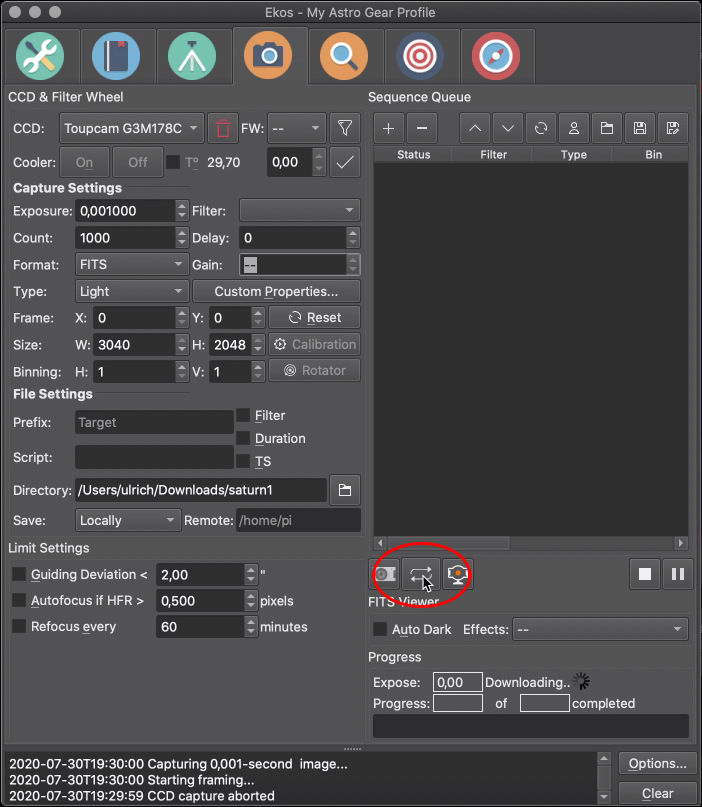Start looping framing with arrows icon
Viewport: 702px width, 807px height.
(x=421, y=574)
